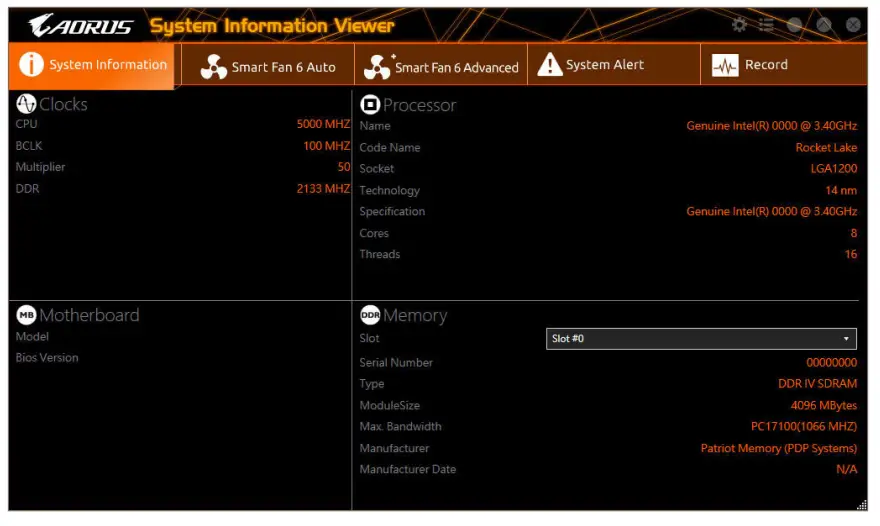Click the Motherboard MB icon
This screenshot has width=880, height=526.
pyautogui.click(x=26, y=315)
